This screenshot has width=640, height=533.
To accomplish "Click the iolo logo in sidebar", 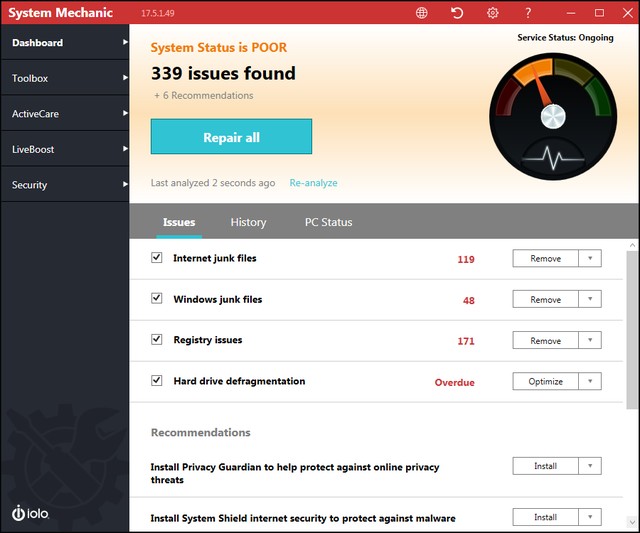I will [x=32, y=512].
